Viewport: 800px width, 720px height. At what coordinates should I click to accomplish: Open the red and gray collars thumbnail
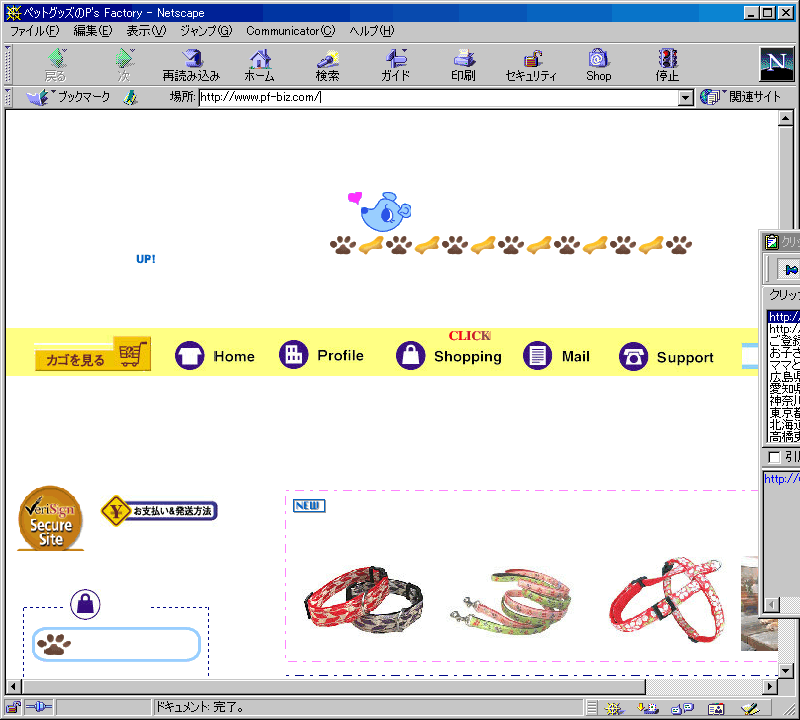(364, 598)
